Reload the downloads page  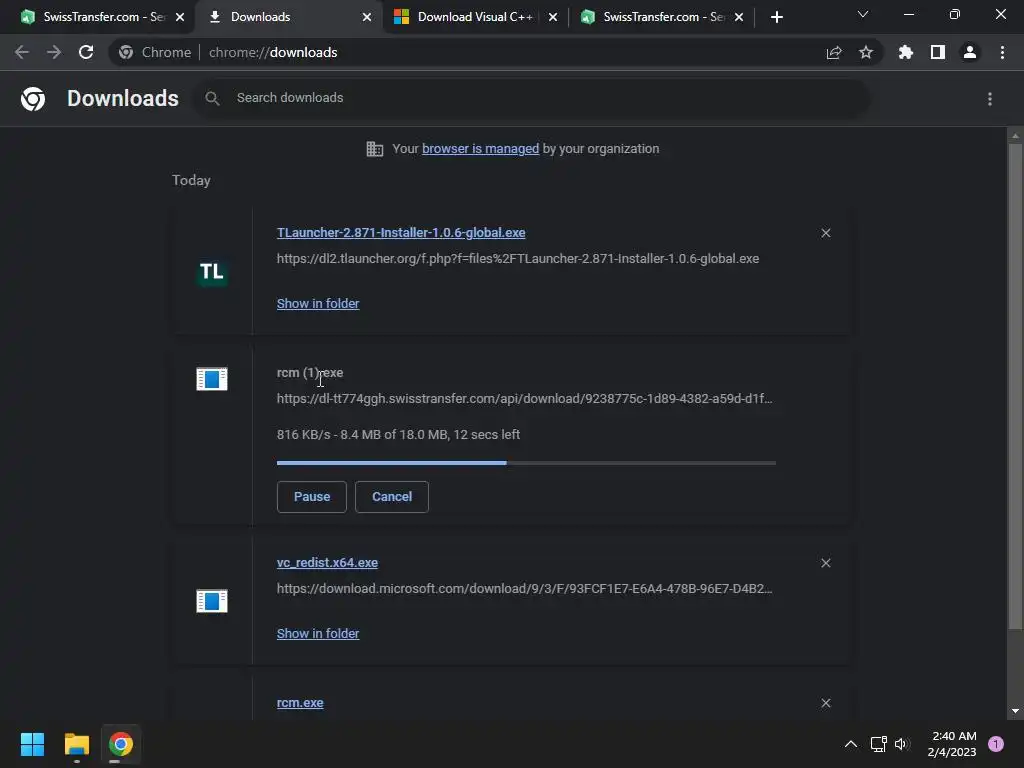pyautogui.click(x=86, y=52)
